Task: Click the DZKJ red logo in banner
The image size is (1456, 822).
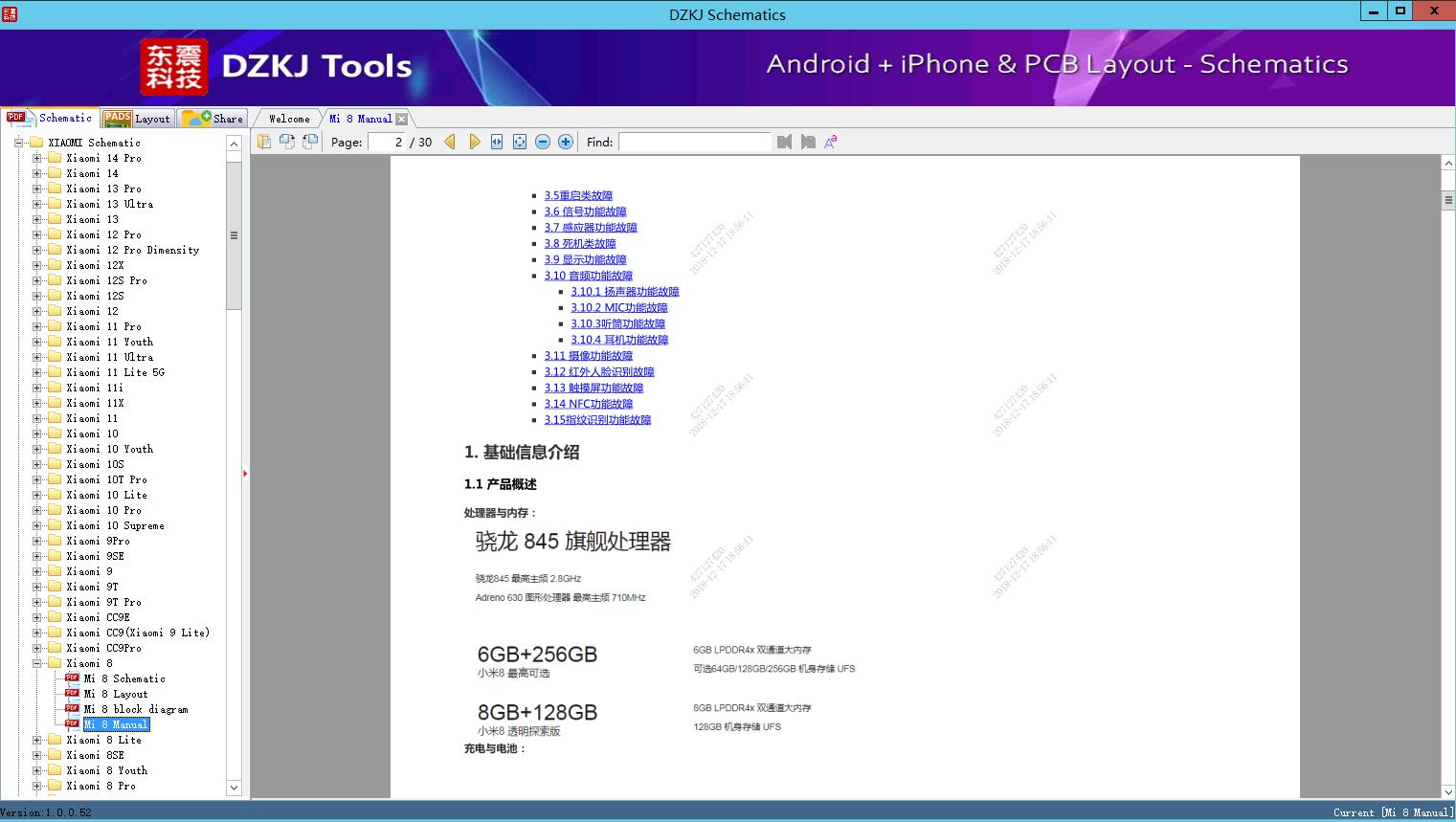Action: pos(174,67)
